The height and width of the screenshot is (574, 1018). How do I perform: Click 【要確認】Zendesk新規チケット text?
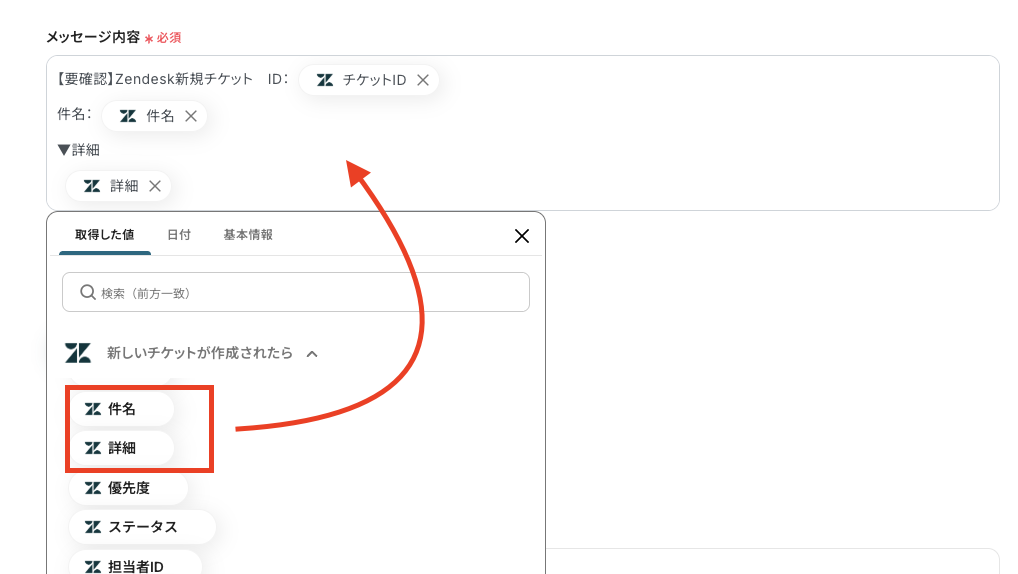[x=152, y=79]
